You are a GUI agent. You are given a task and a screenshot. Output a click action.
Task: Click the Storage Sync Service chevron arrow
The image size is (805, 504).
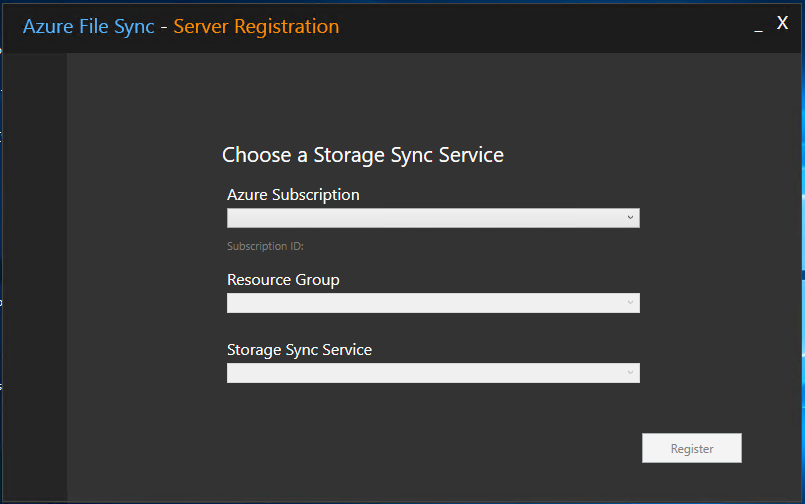(630, 372)
